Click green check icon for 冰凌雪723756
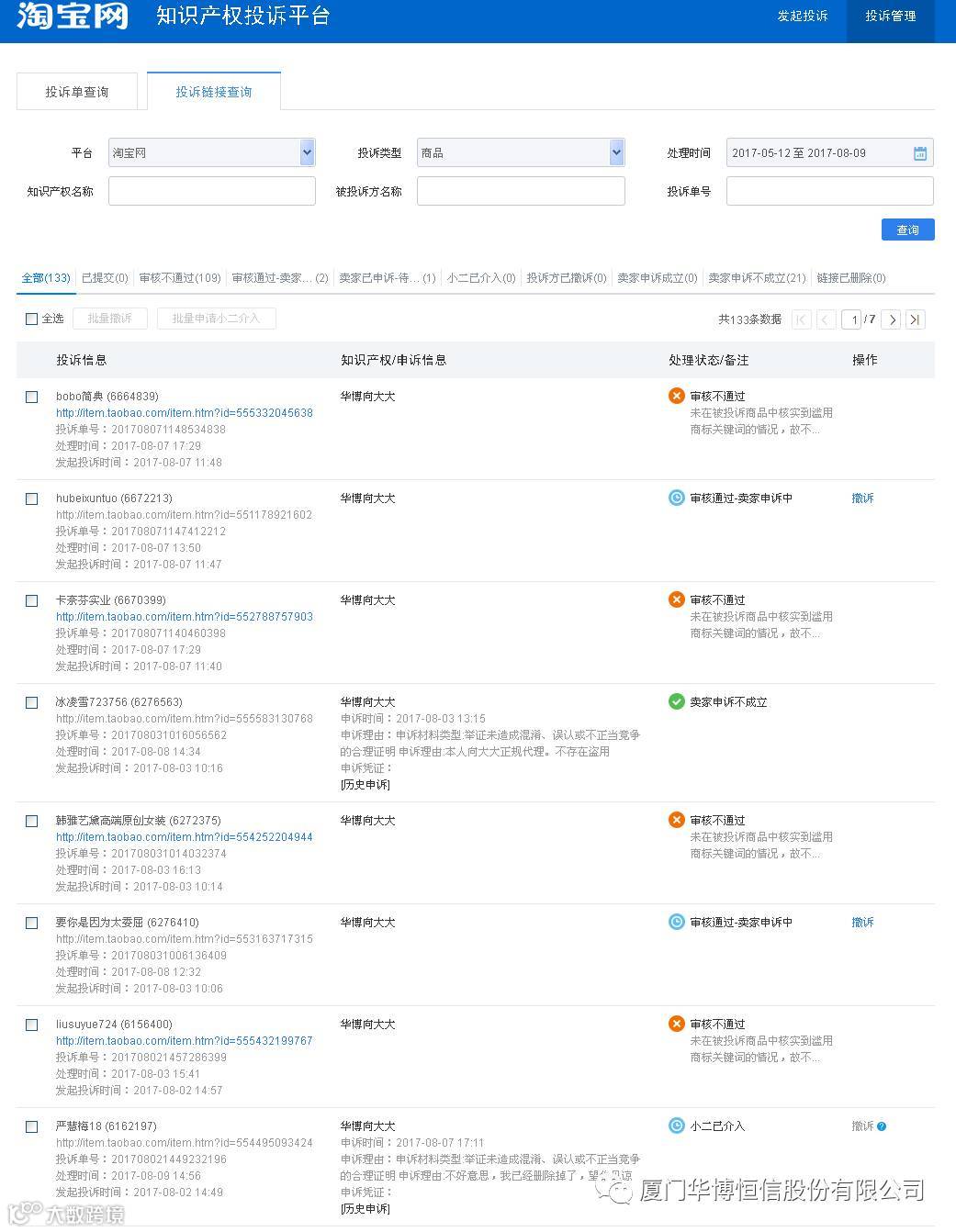Image resolution: width=956 pixels, height=1232 pixels. [x=677, y=701]
